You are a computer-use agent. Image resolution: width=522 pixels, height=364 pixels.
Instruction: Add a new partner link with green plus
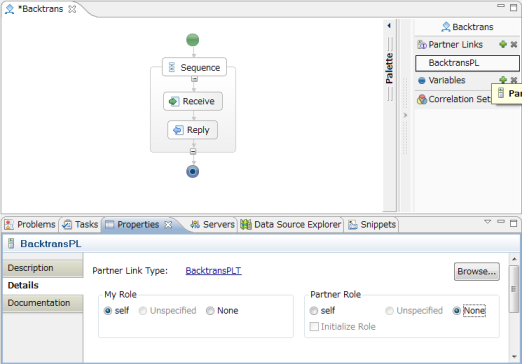click(503, 44)
